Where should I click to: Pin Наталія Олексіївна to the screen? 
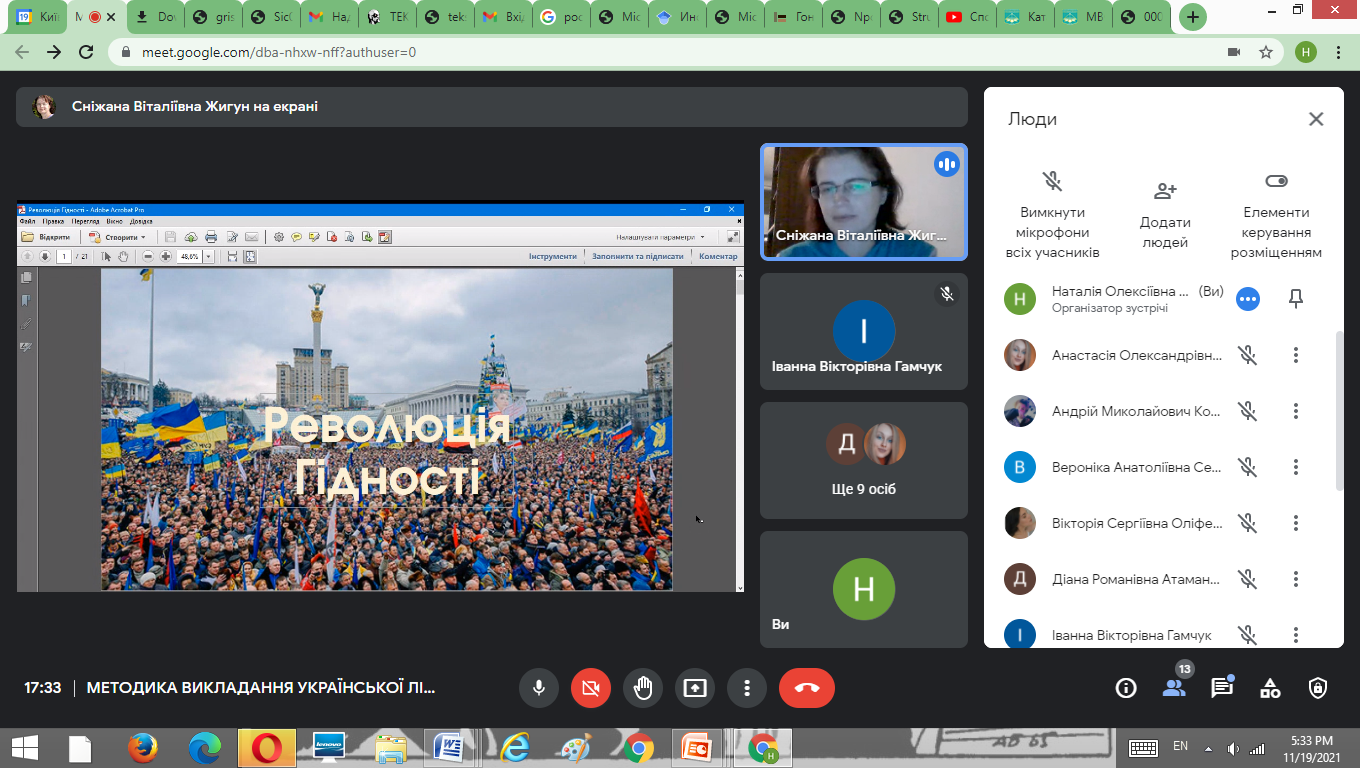coord(1296,299)
